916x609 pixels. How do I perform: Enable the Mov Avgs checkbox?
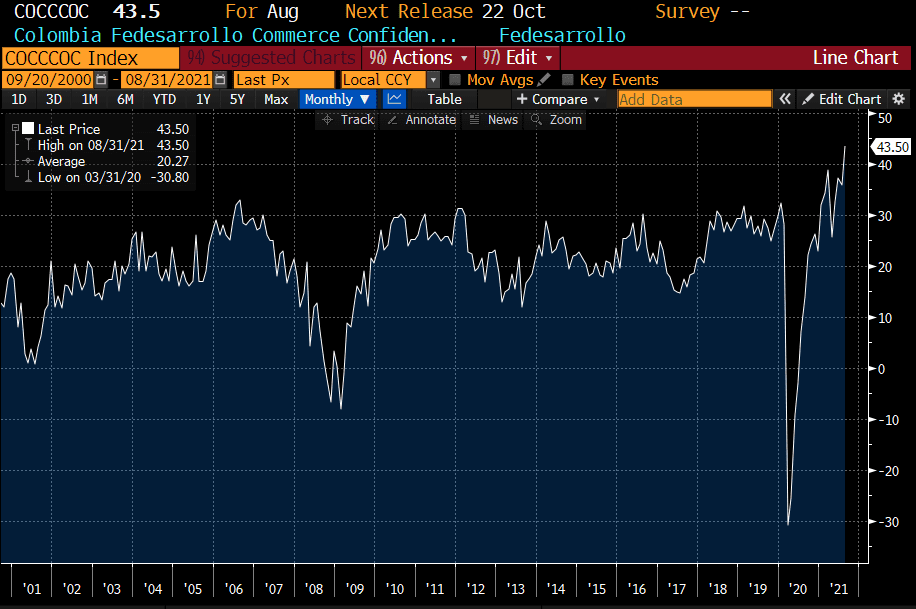click(x=456, y=79)
